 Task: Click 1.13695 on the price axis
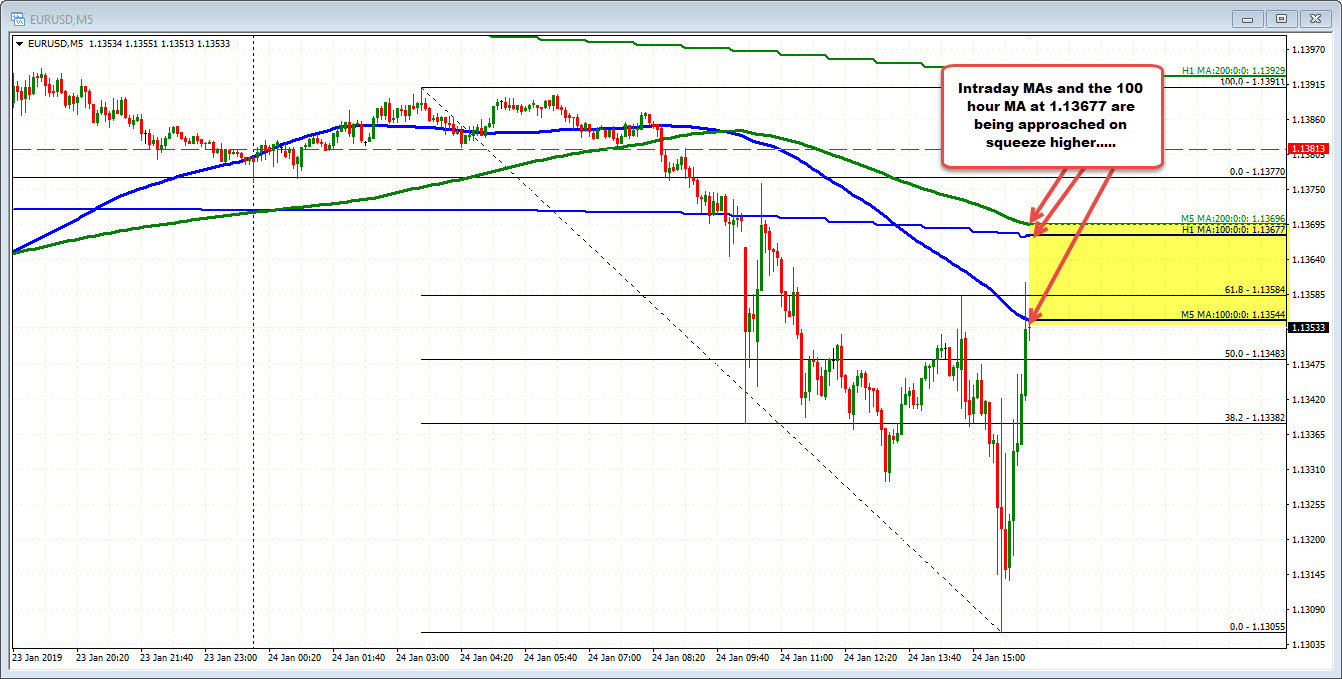pos(1310,224)
